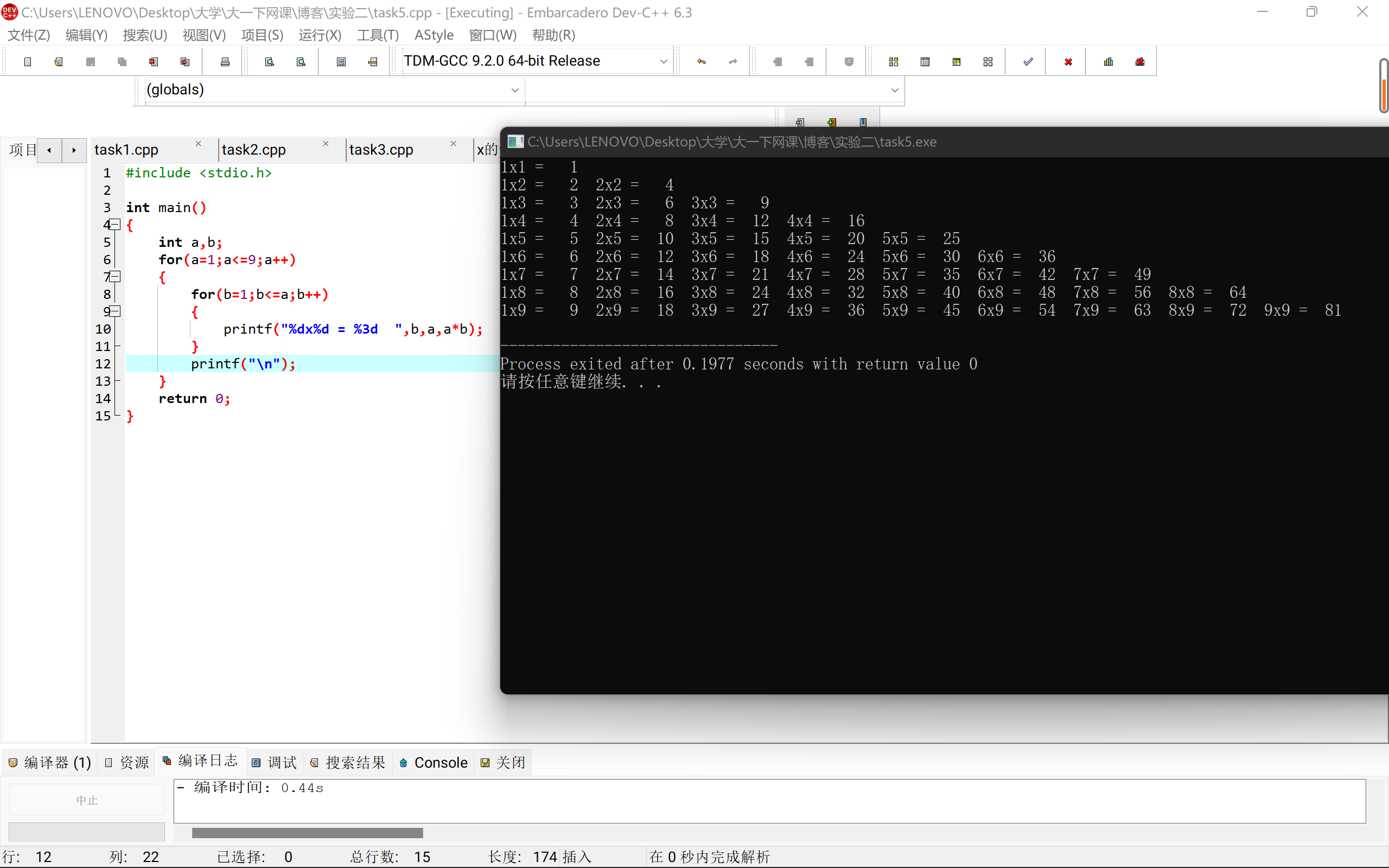
Task: Click the Compile grid icon
Action: point(893,61)
